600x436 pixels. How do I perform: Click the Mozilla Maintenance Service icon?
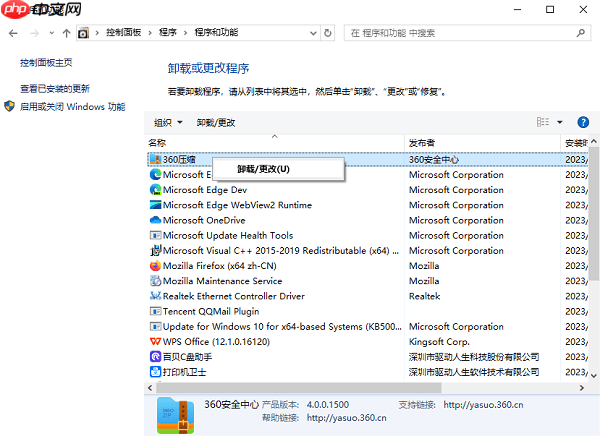click(155, 281)
